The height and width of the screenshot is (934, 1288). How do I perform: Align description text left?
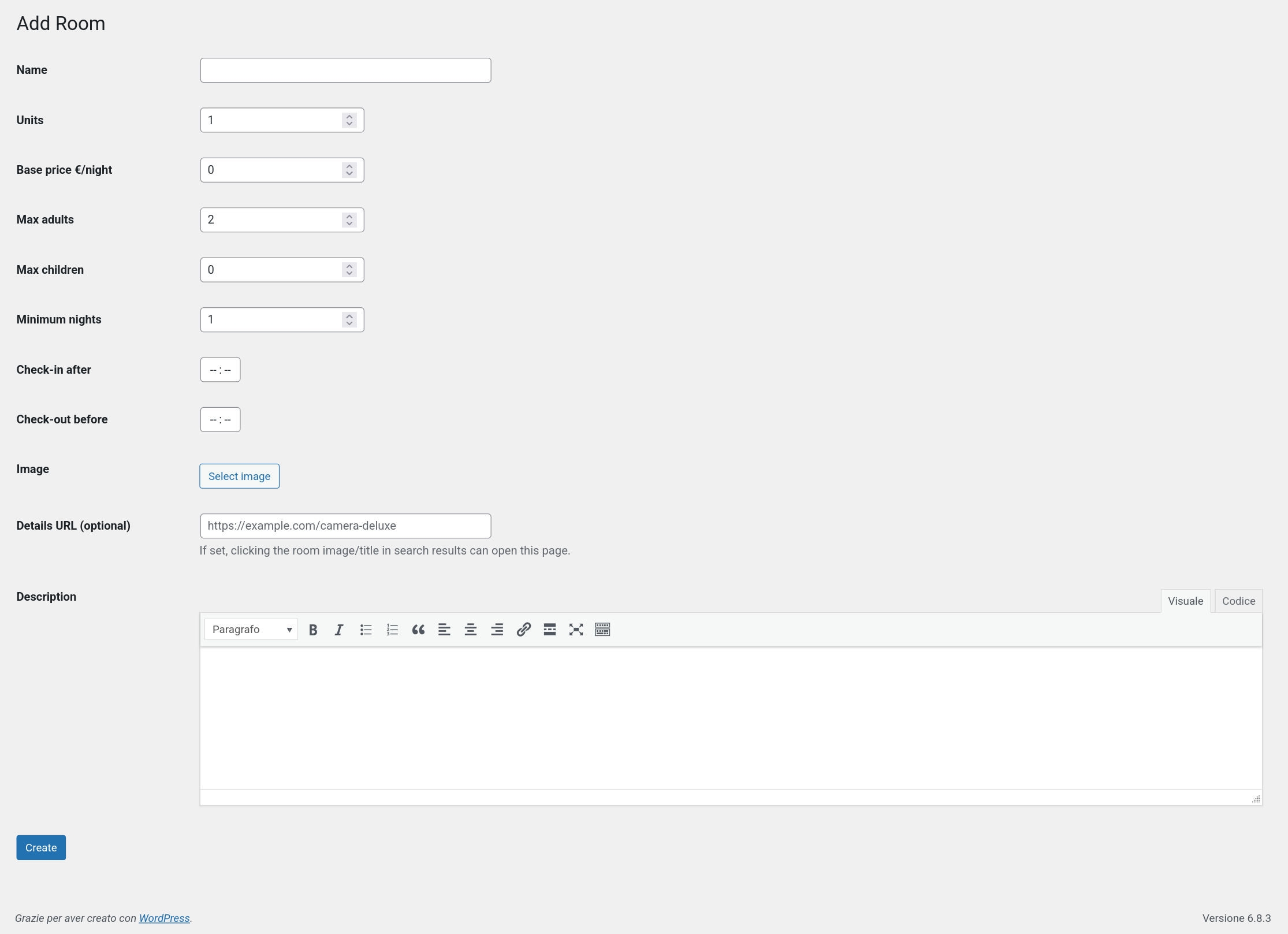click(x=444, y=630)
